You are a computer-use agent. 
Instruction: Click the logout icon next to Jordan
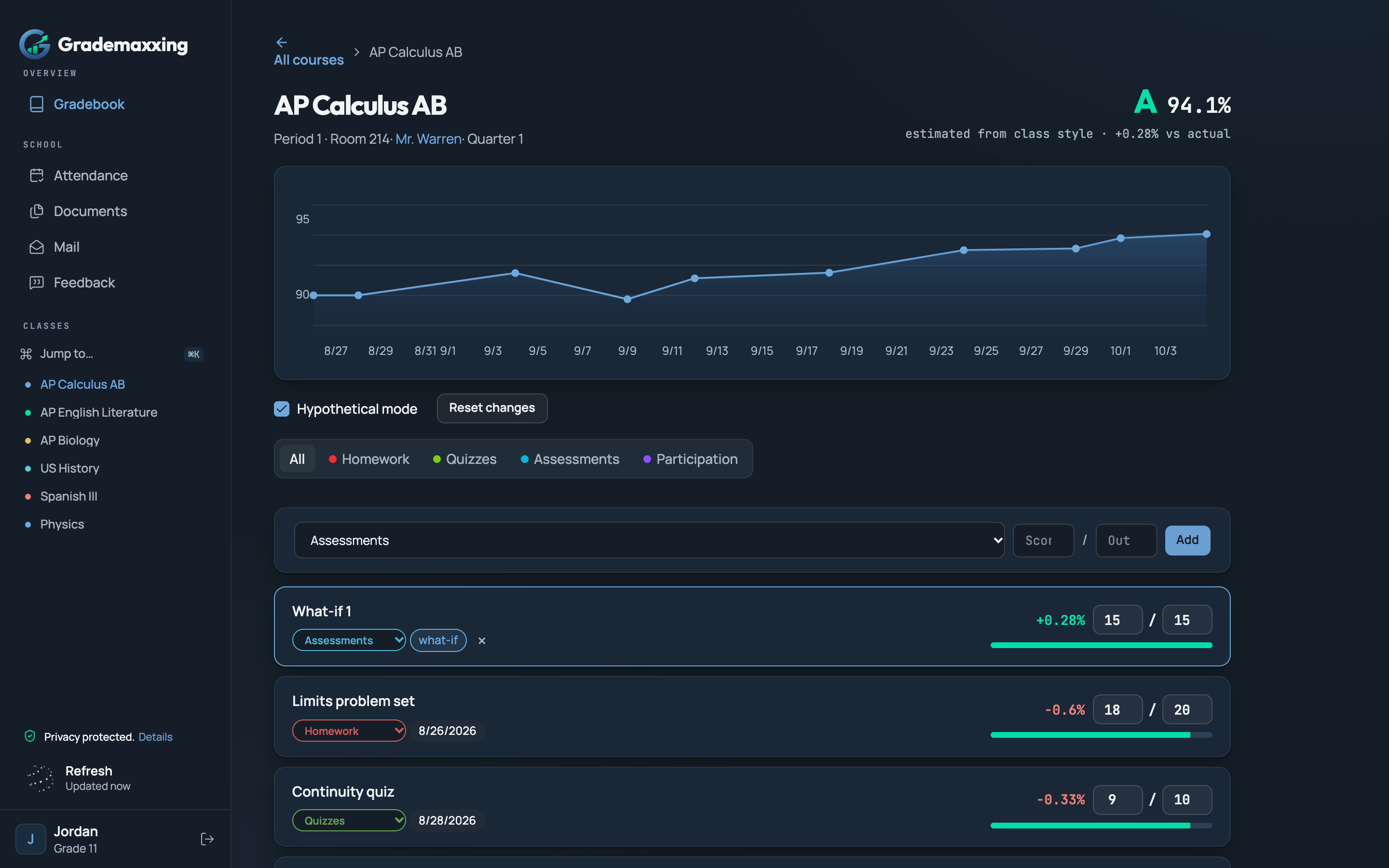coord(207,839)
